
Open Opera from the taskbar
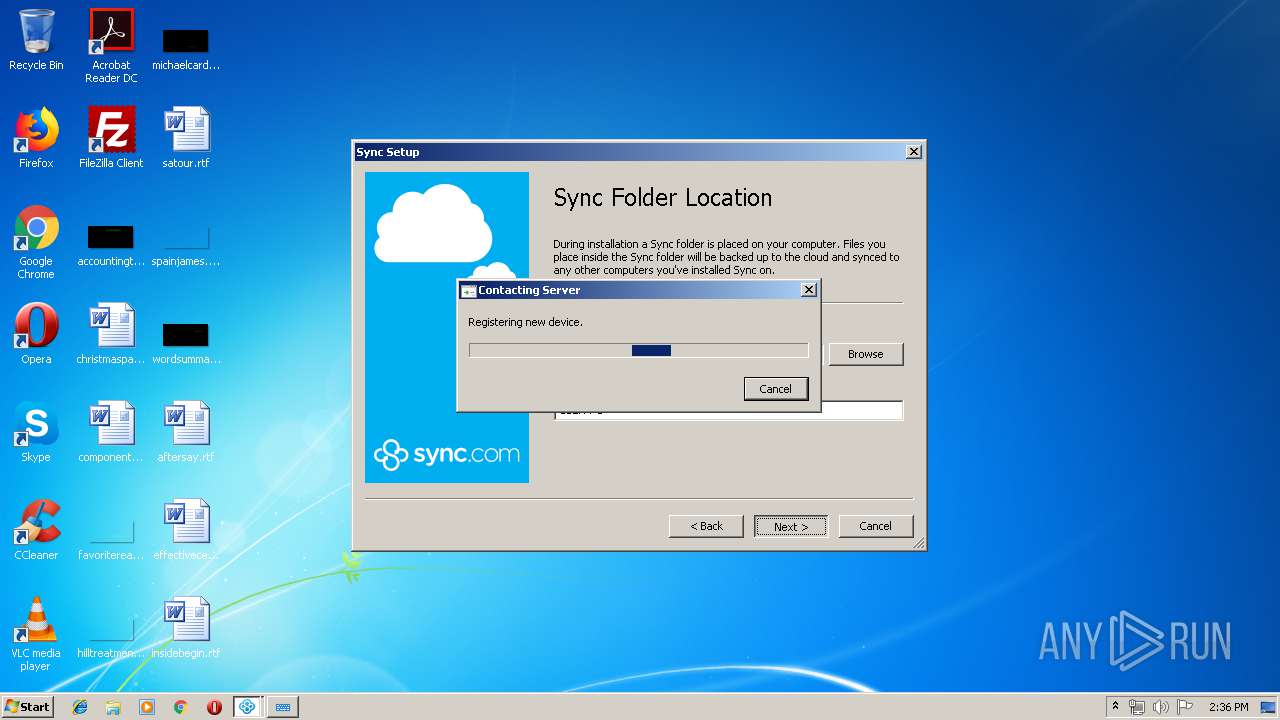(214, 707)
